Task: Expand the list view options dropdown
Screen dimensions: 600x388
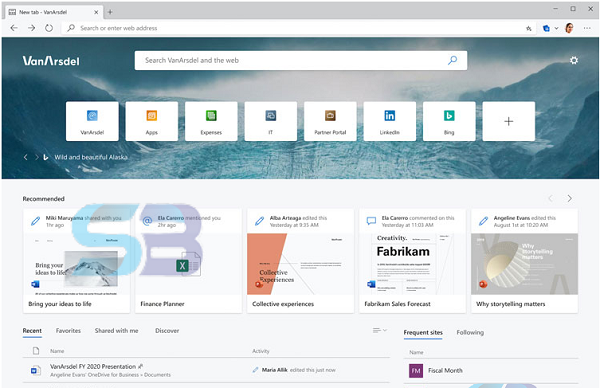Action: [x=380, y=330]
